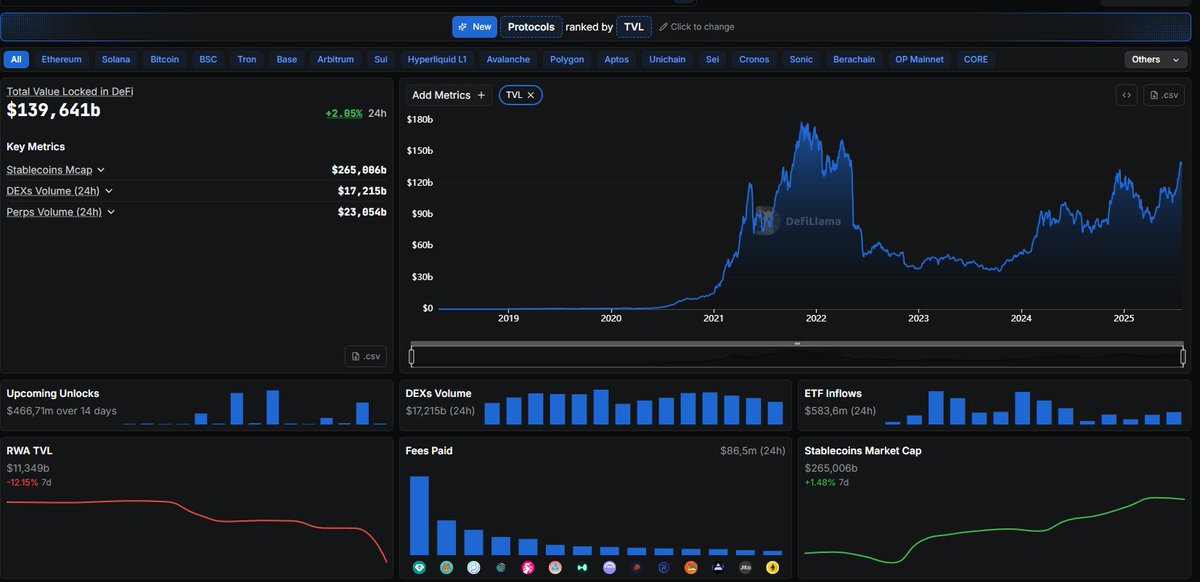Select the Berachain chain tab
1200x582 pixels.
pos(854,59)
